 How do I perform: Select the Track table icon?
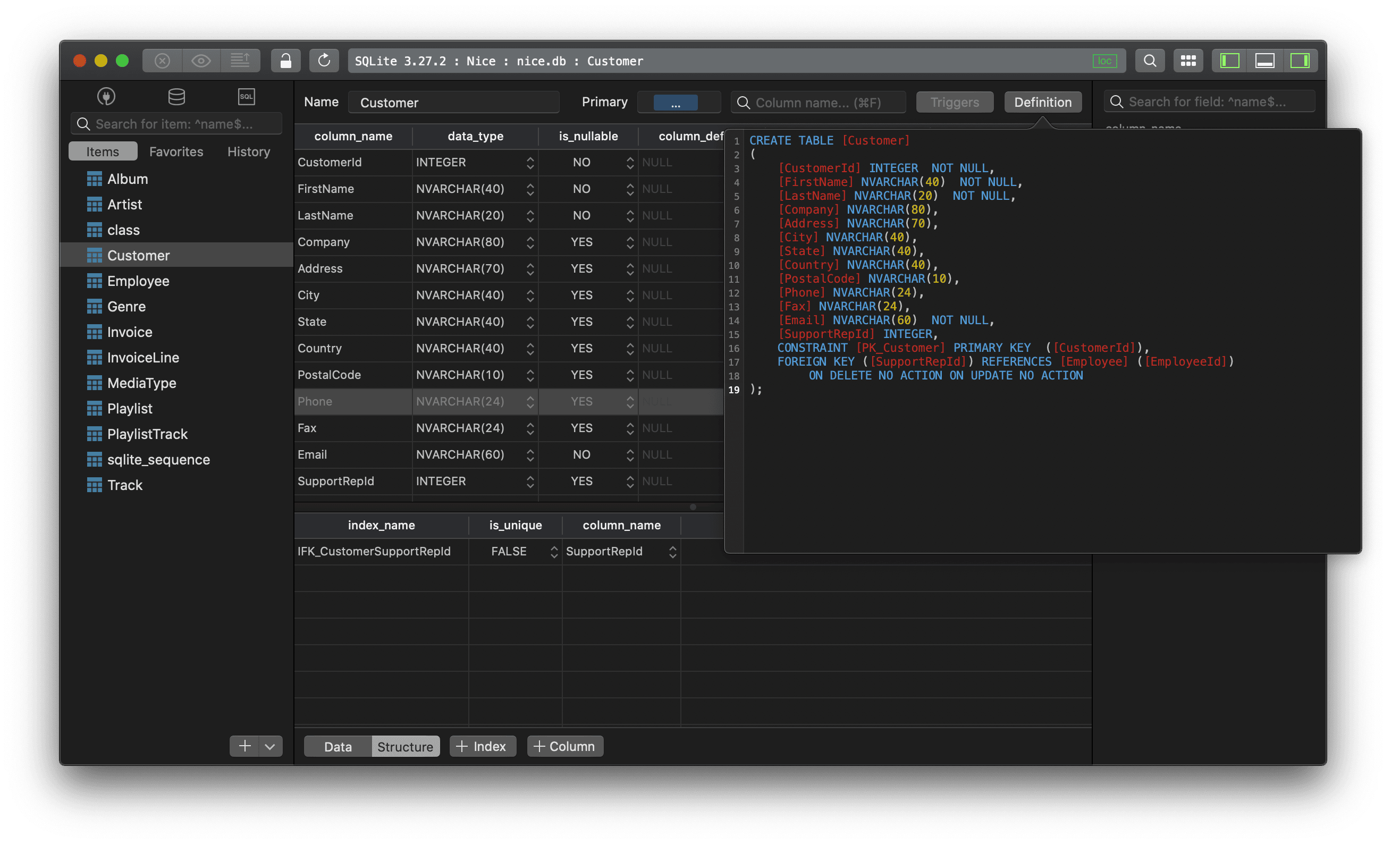click(x=94, y=486)
